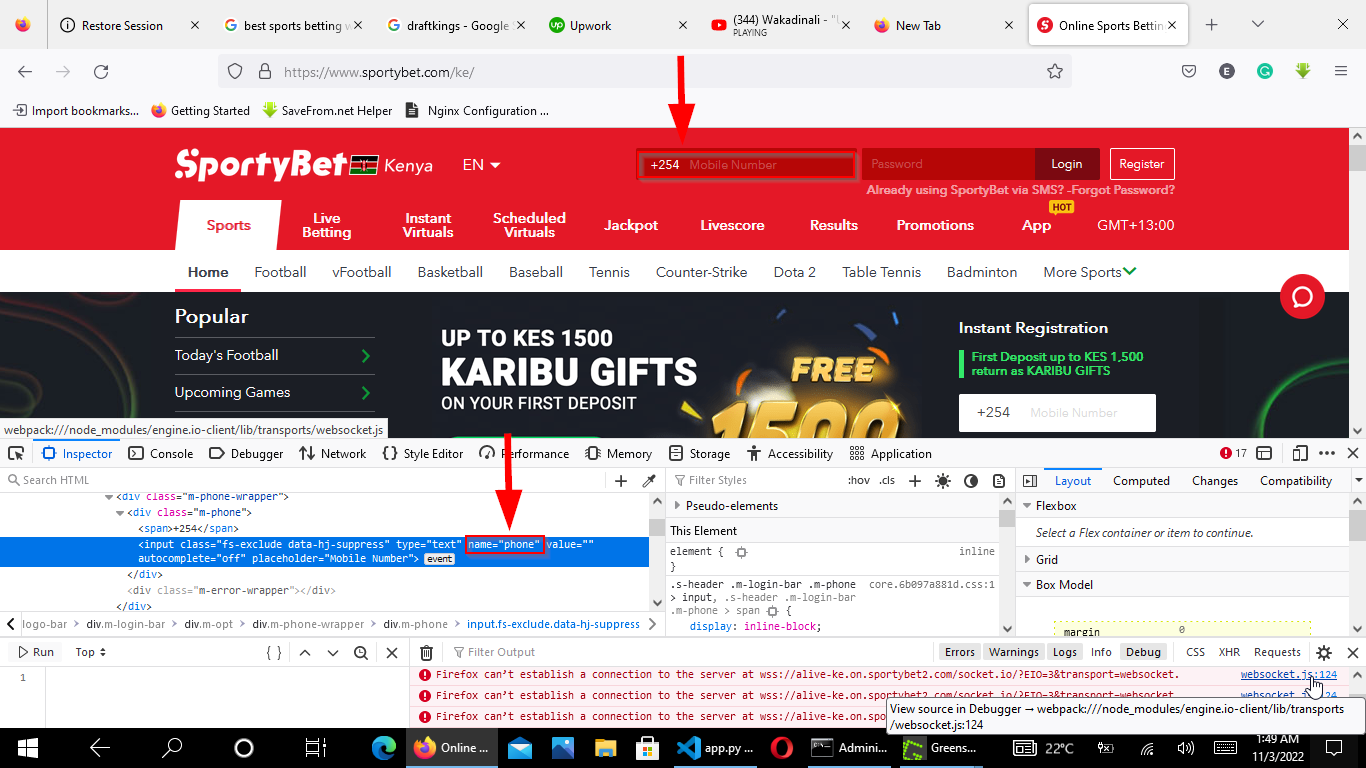The height and width of the screenshot is (768, 1366).
Task: Clear console output with trash icon
Action: coord(426,652)
